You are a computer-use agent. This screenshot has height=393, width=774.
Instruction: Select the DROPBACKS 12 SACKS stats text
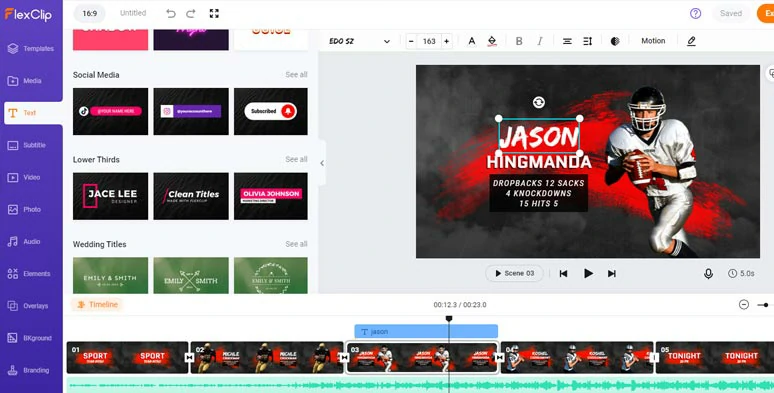539,193
